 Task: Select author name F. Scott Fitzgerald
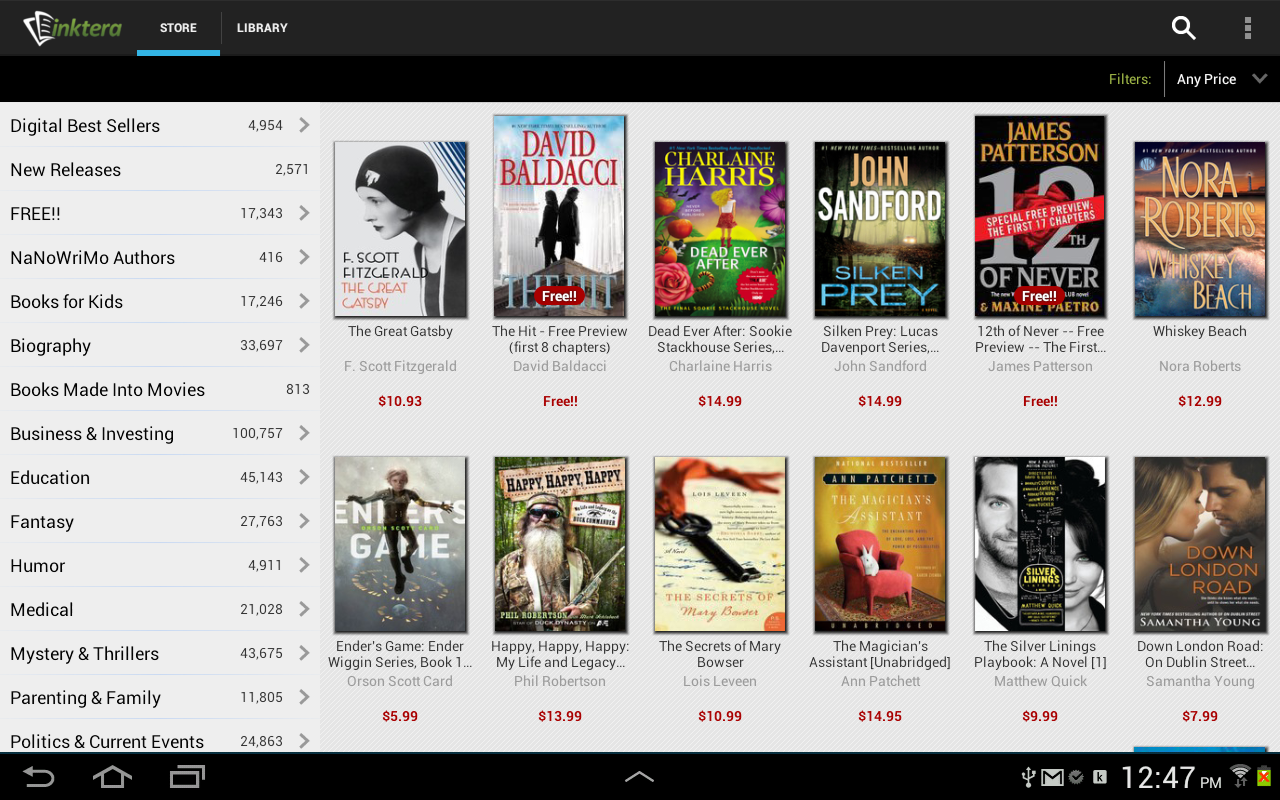pyautogui.click(x=400, y=366)
